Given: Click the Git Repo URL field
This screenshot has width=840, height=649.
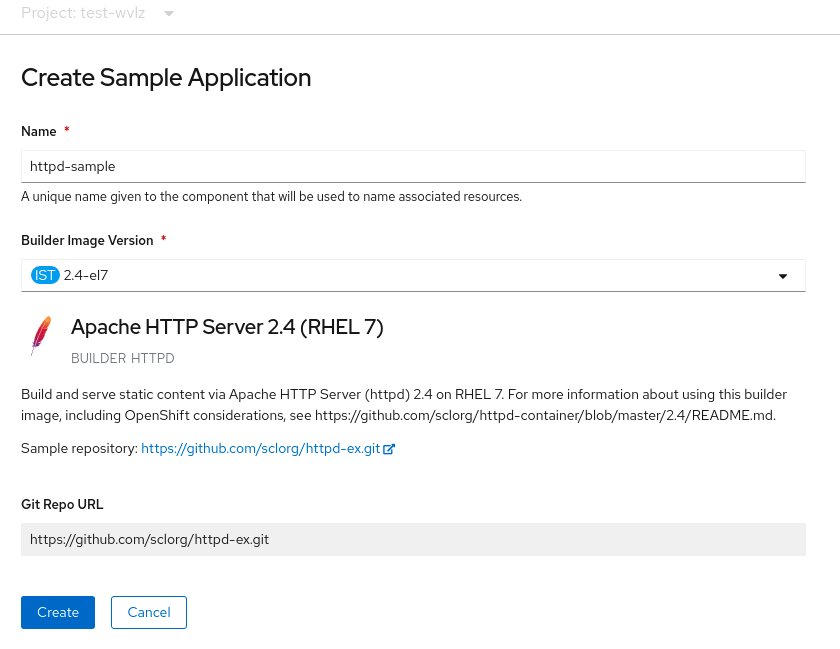Looking at the screenshot, I should (413, 538).
